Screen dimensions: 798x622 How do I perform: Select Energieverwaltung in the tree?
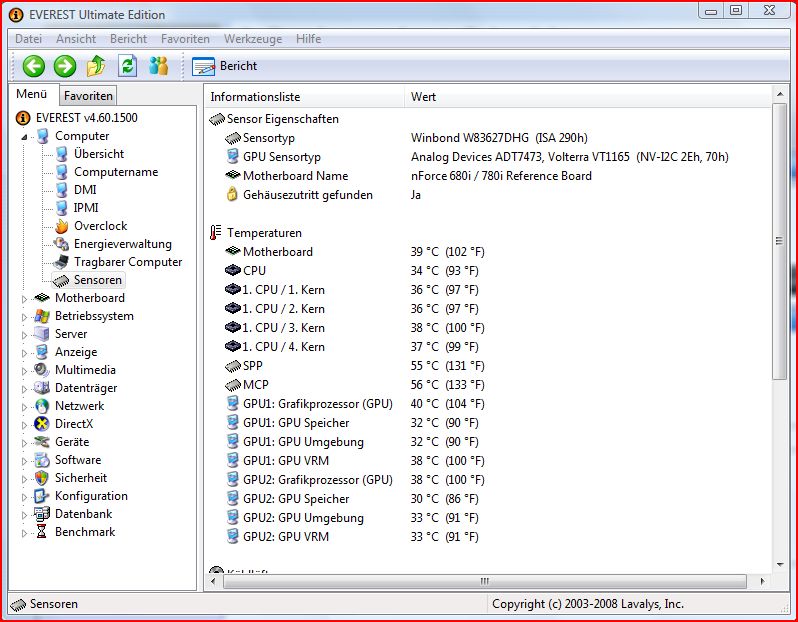(x=122, y=244)
